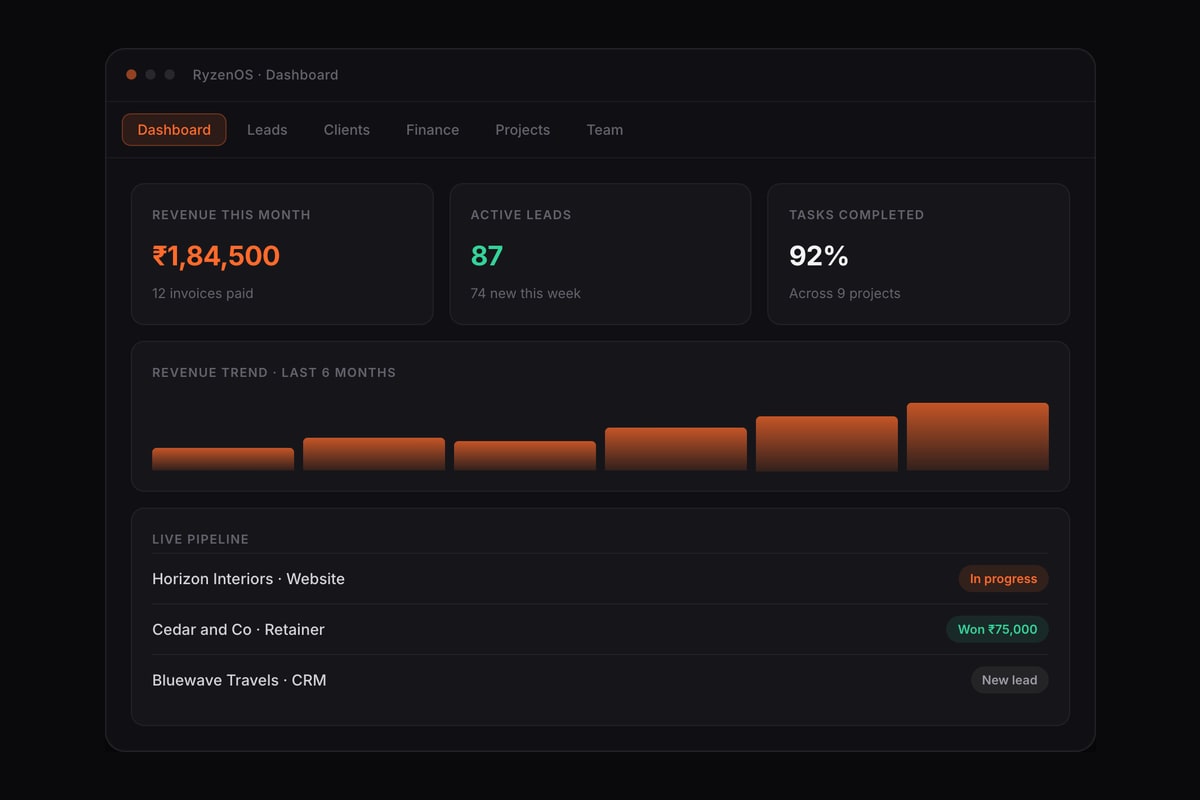
Task: Click the Won ₹75,000 badge
Action: click(x=997, y=629)
